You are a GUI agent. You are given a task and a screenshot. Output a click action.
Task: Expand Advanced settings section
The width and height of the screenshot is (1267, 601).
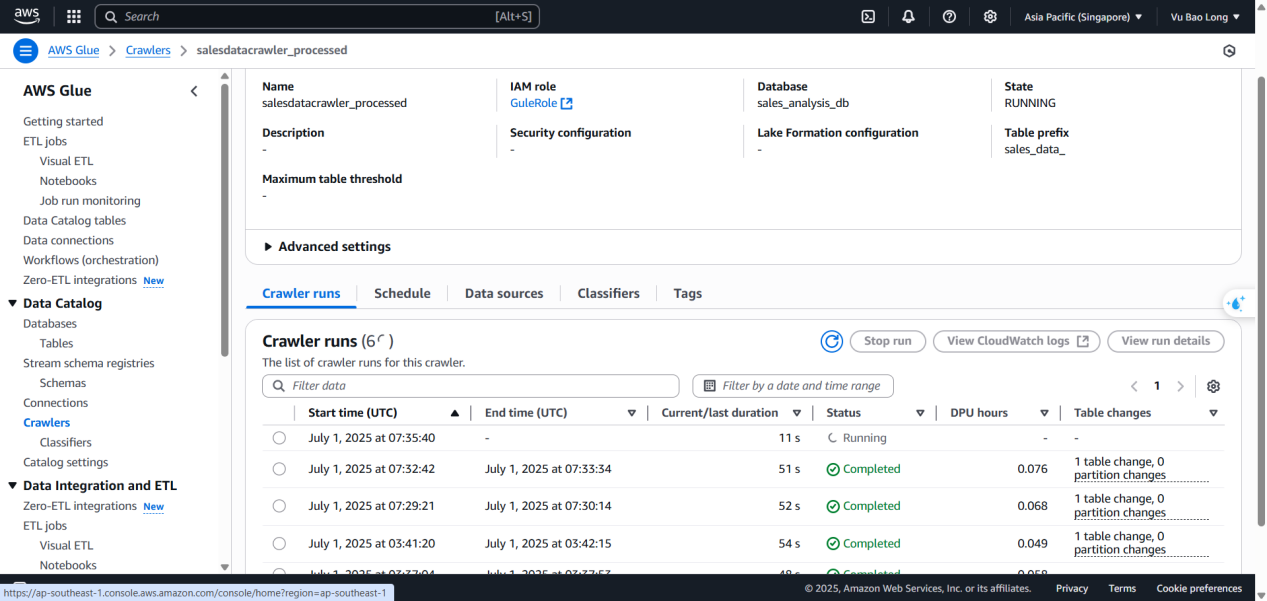(x=327, y=247)
